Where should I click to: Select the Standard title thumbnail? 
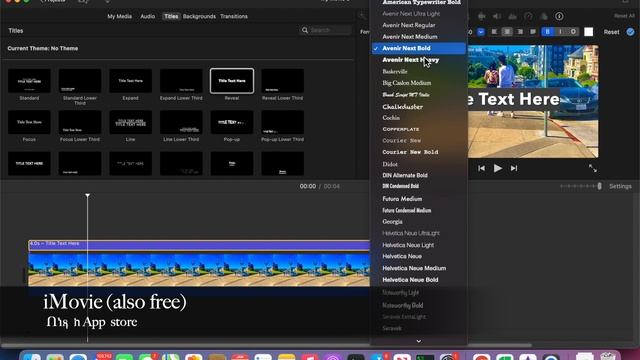coord(29,81)
